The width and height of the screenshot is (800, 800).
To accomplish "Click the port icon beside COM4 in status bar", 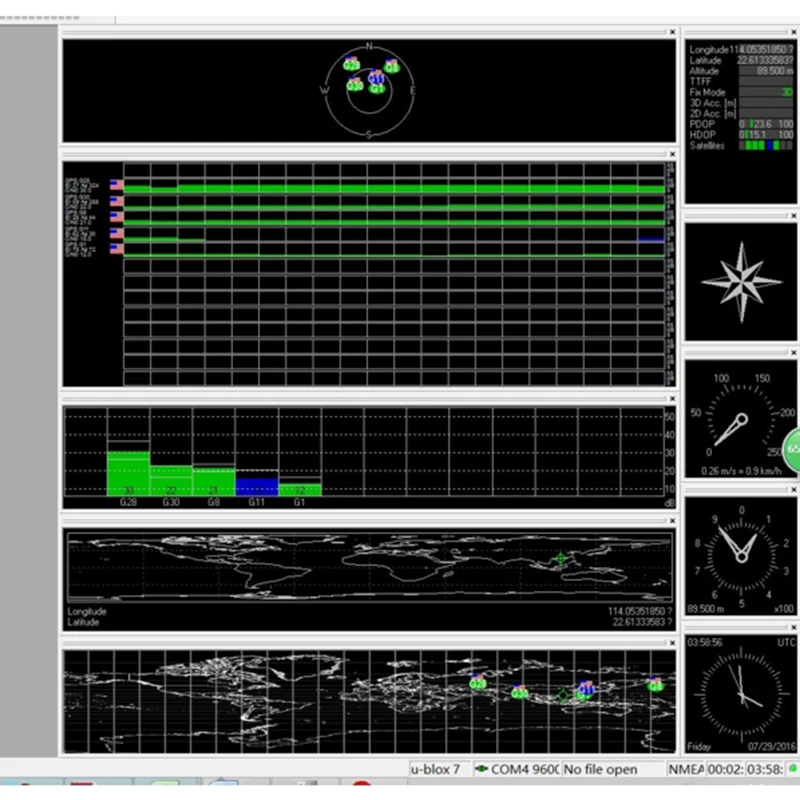I will pyautogui.click(x=480, y=769).
